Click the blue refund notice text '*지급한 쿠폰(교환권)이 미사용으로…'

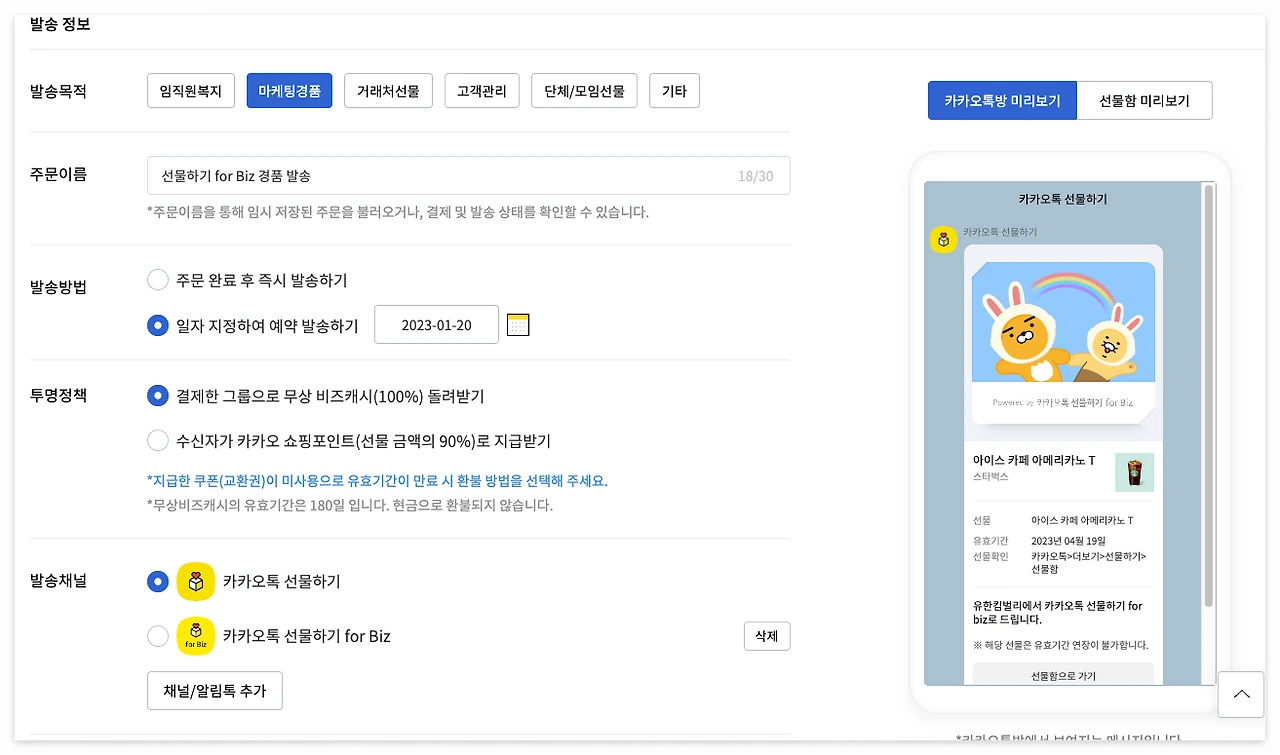[377, 481]
